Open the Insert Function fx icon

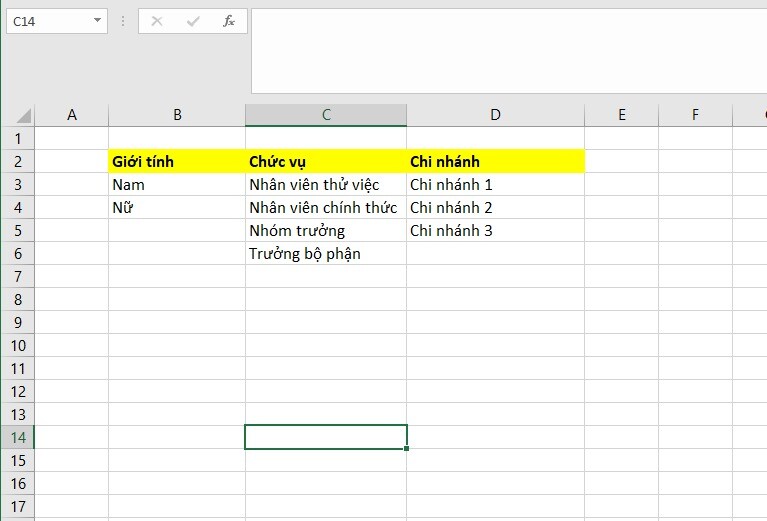click(x=228, y=21)
